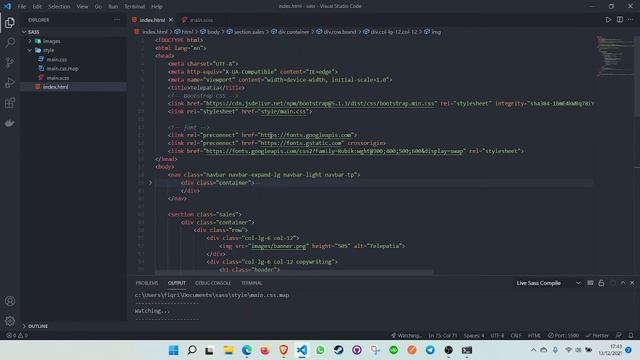Open main.css in the explorer
Image resolution: width=640 pixels, height=360 pixels.
click(56, 60)
